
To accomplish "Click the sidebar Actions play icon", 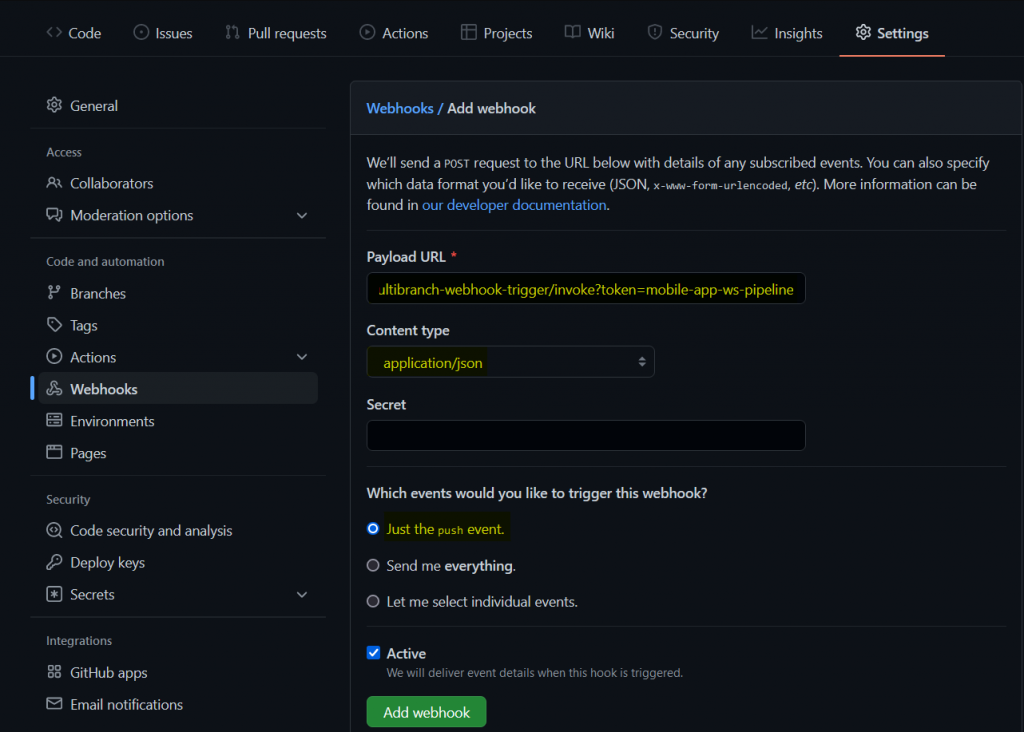I will [54, 357].
